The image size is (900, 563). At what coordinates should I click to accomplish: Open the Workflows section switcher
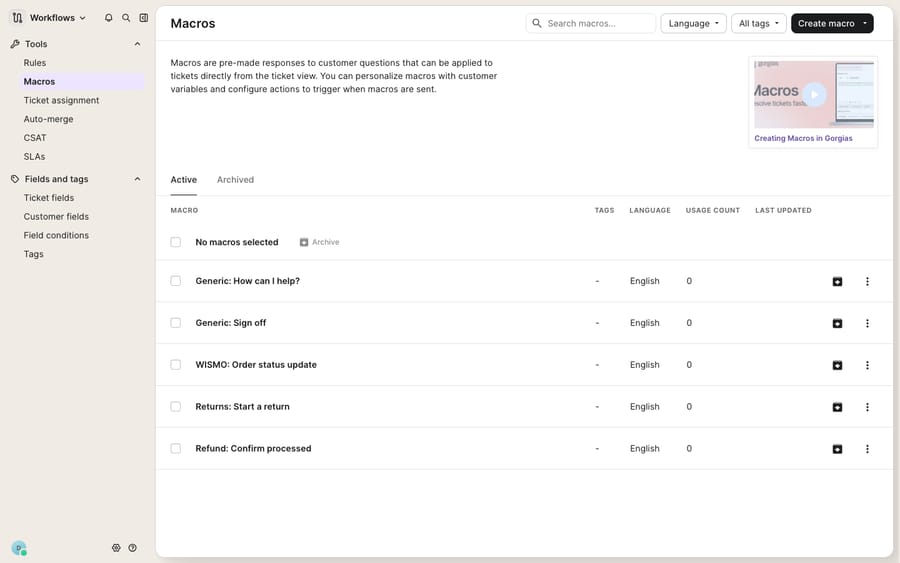(x=57, y=18)
